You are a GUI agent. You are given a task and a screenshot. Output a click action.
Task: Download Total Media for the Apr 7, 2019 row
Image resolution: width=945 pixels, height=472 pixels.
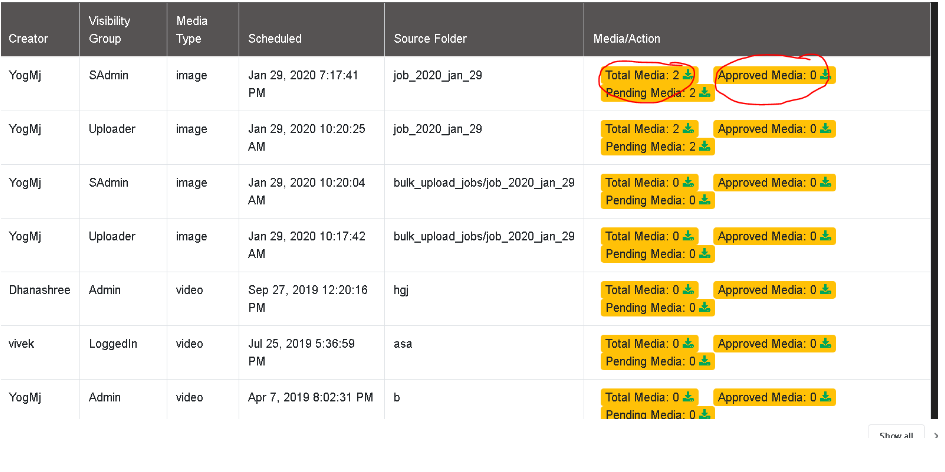pyautogui.click(x=688, y=397)
